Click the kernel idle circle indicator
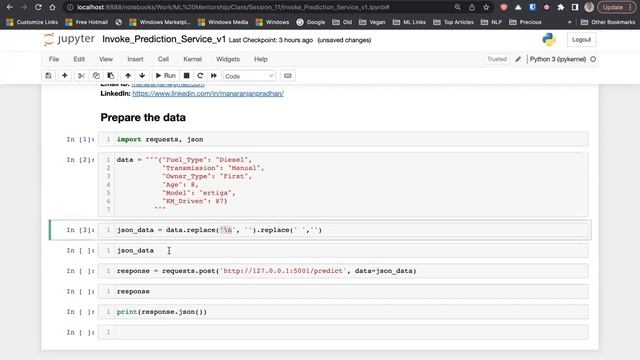 point(593,59)
